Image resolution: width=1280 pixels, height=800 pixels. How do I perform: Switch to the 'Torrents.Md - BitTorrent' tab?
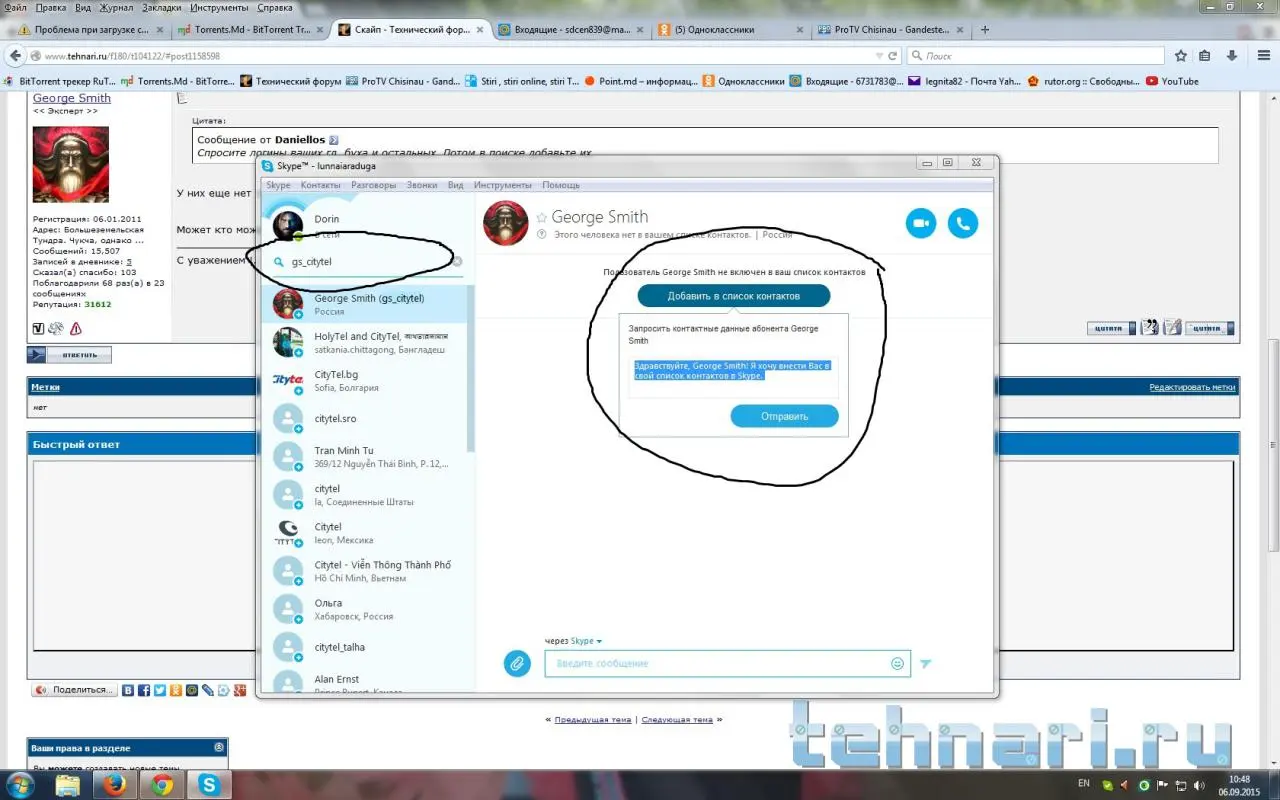tap(249, 29)
